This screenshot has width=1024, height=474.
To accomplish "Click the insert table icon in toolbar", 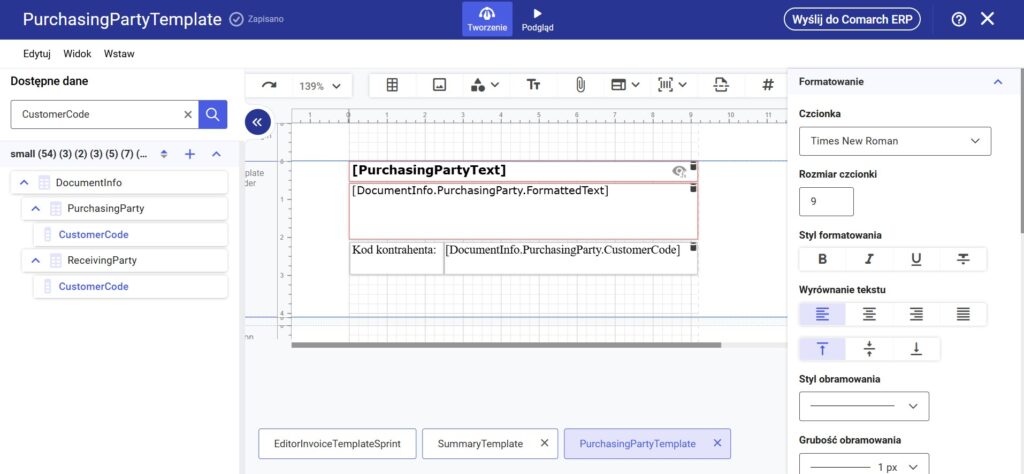I will [392, 86].
